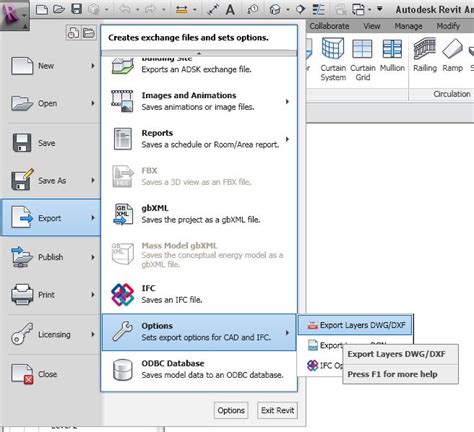
Task: Switch to the Collaborate ribbon tab
Action: (x=329, y=26)
